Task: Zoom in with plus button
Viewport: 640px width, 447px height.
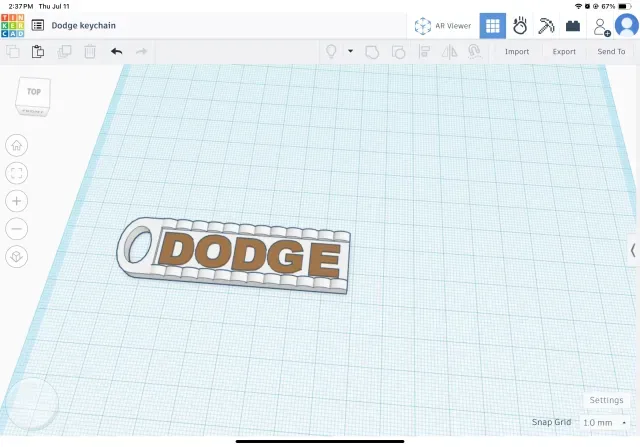Action: (16, 201)
